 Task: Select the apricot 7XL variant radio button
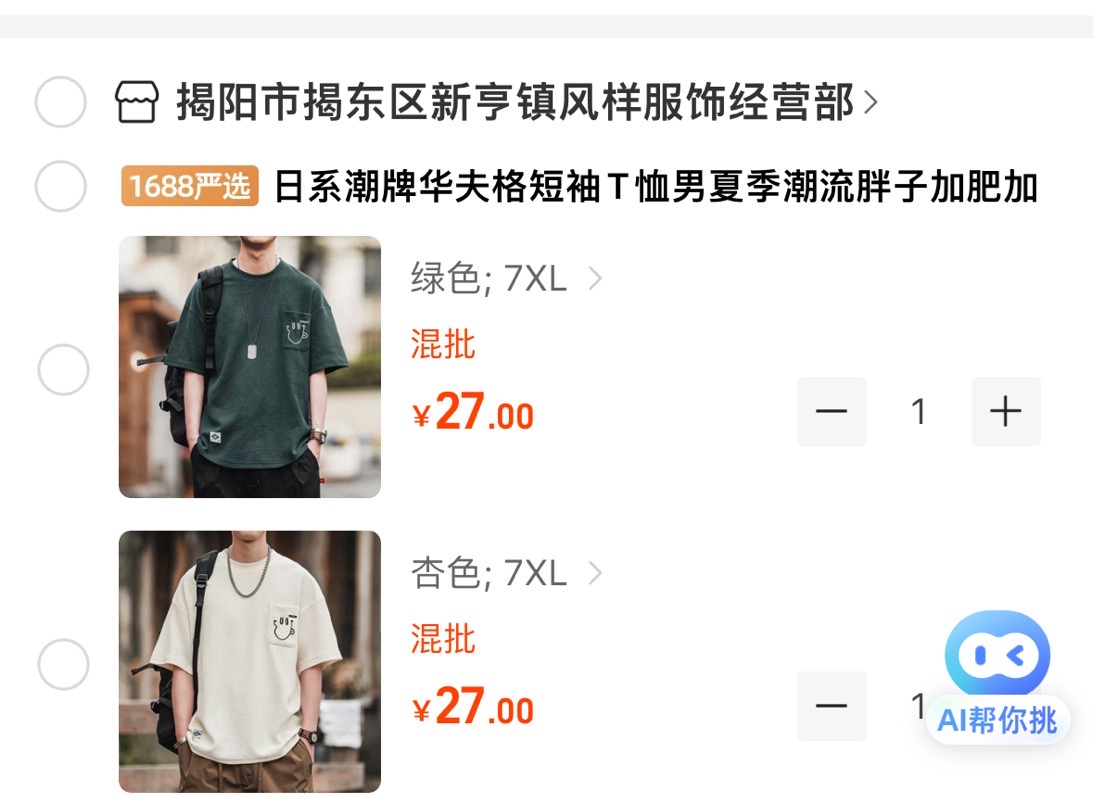pyautogui.click(x=63, y=664)
